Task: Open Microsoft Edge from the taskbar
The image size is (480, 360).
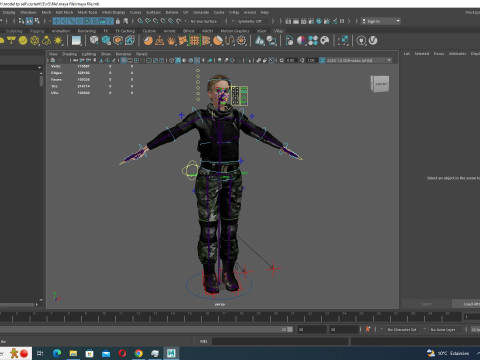Action: [x=57, y=353]
